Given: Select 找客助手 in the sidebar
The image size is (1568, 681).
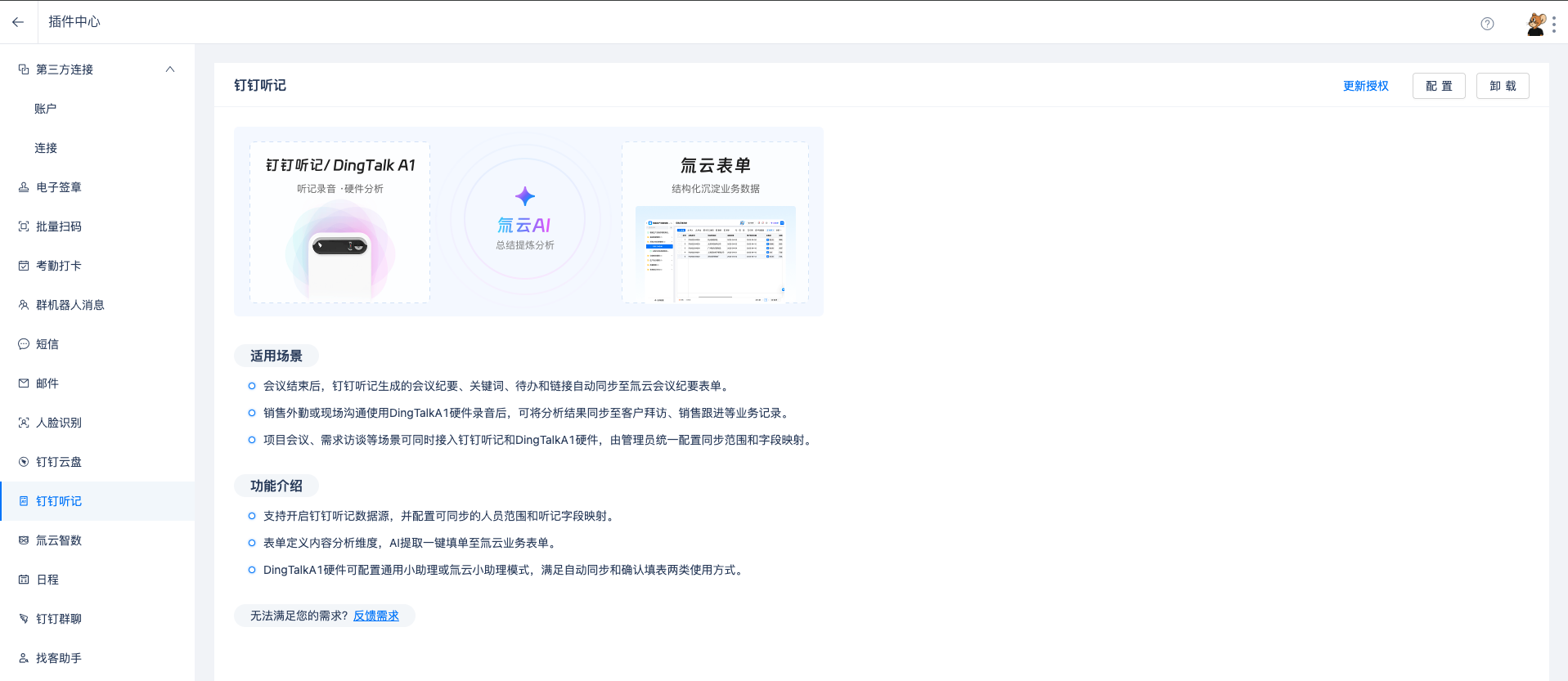Looking at the screenshot, I should click(97, 658).
